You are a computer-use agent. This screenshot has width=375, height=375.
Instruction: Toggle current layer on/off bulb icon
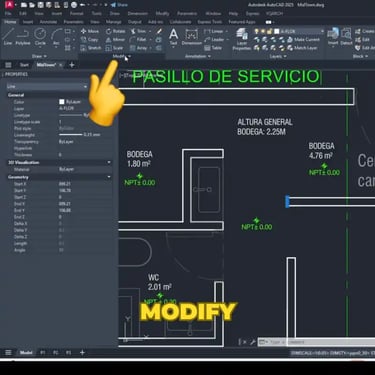click(256, 31)
